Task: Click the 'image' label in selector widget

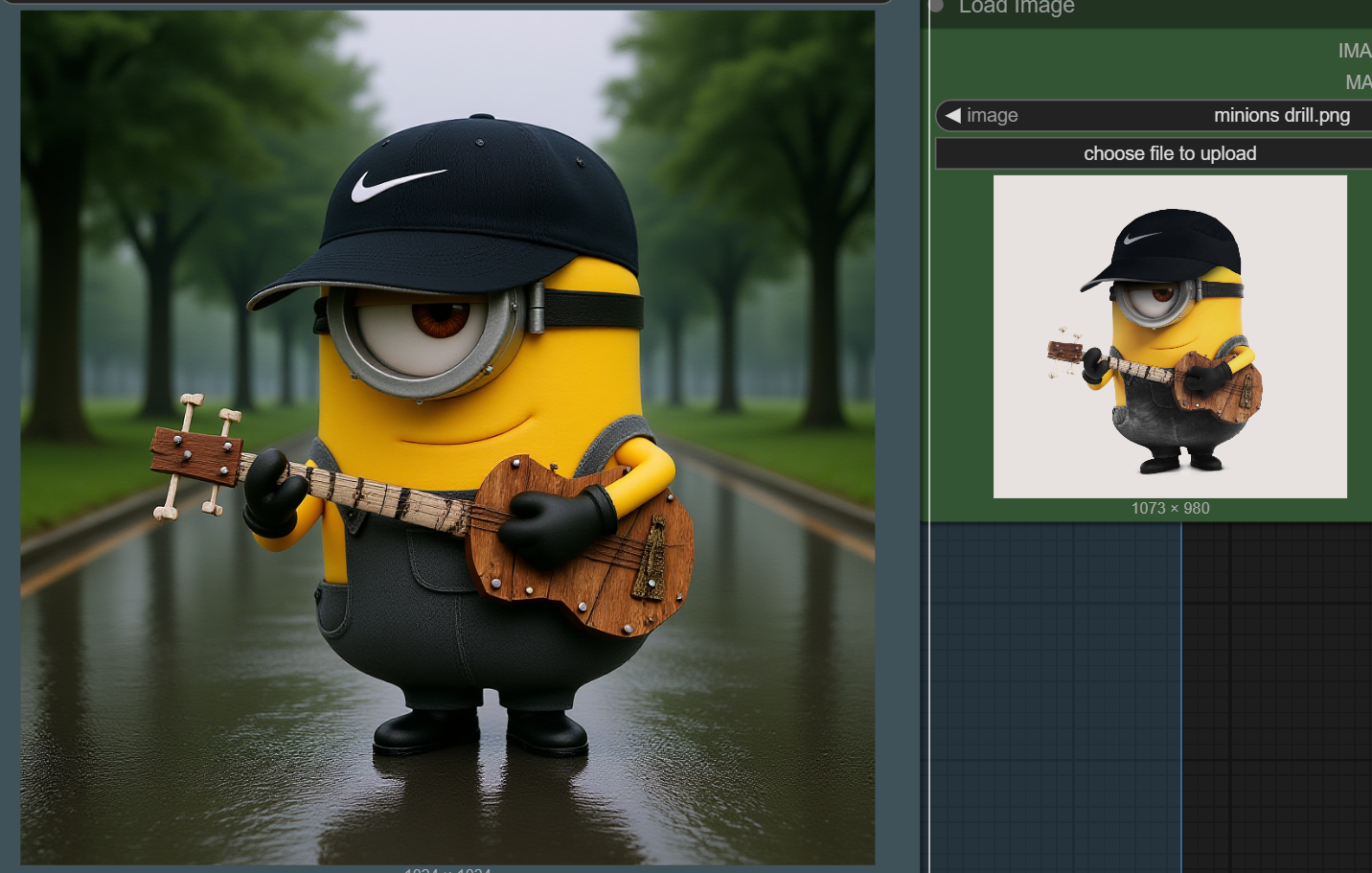Action: point(992,115)
